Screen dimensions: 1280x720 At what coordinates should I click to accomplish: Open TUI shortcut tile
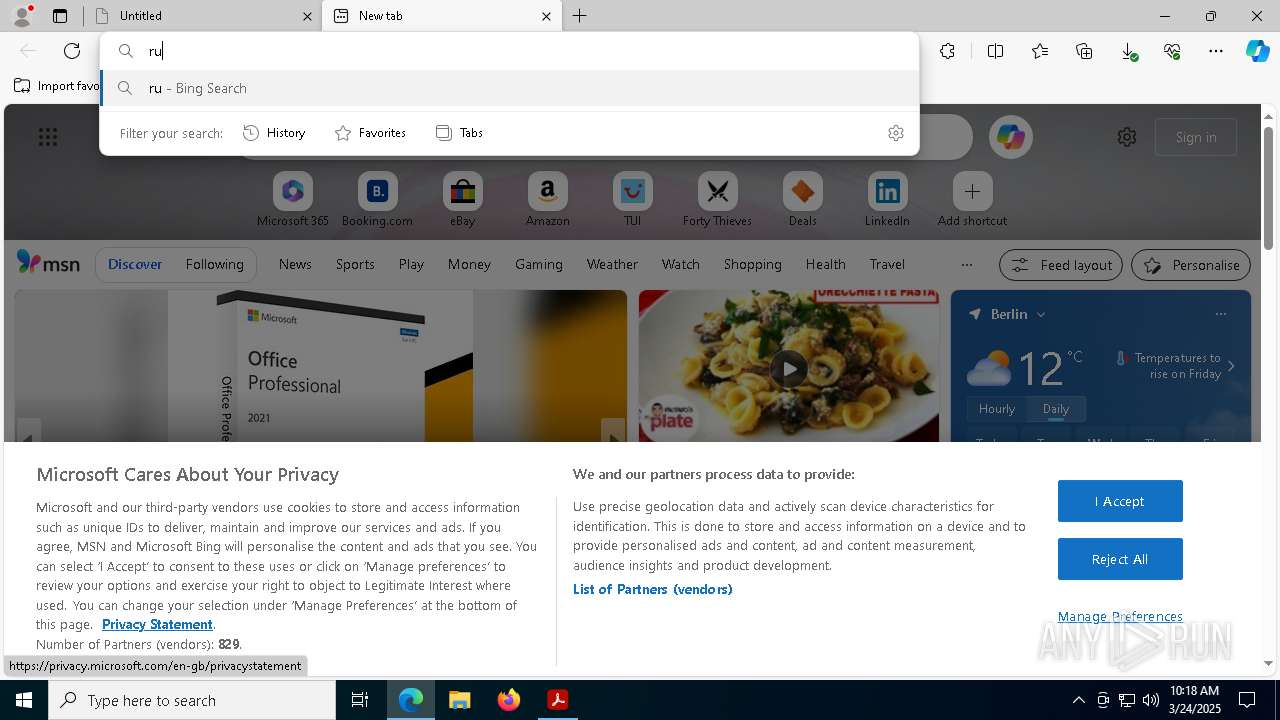[x=632, y=199]
